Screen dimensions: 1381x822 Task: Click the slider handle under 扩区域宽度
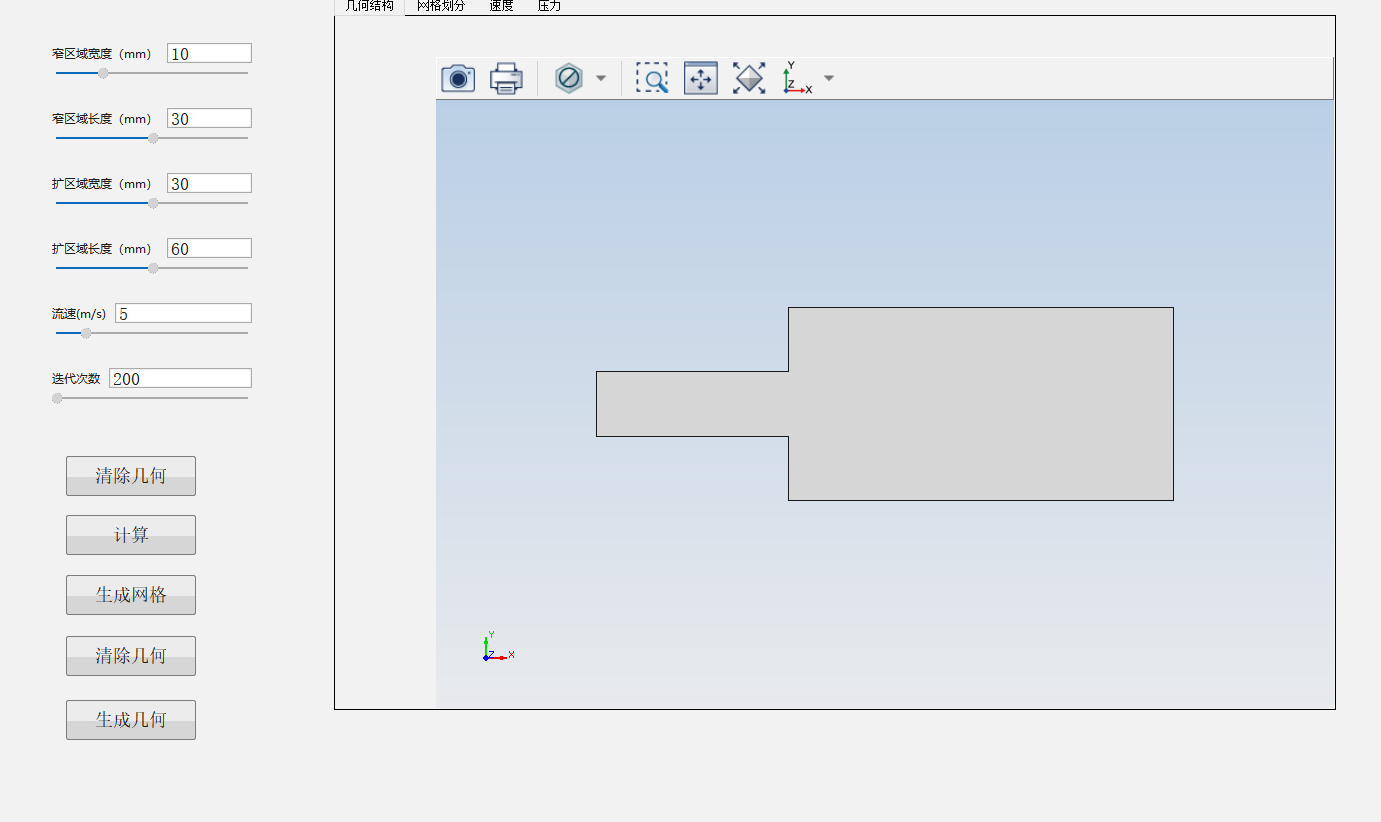[153, 203]
